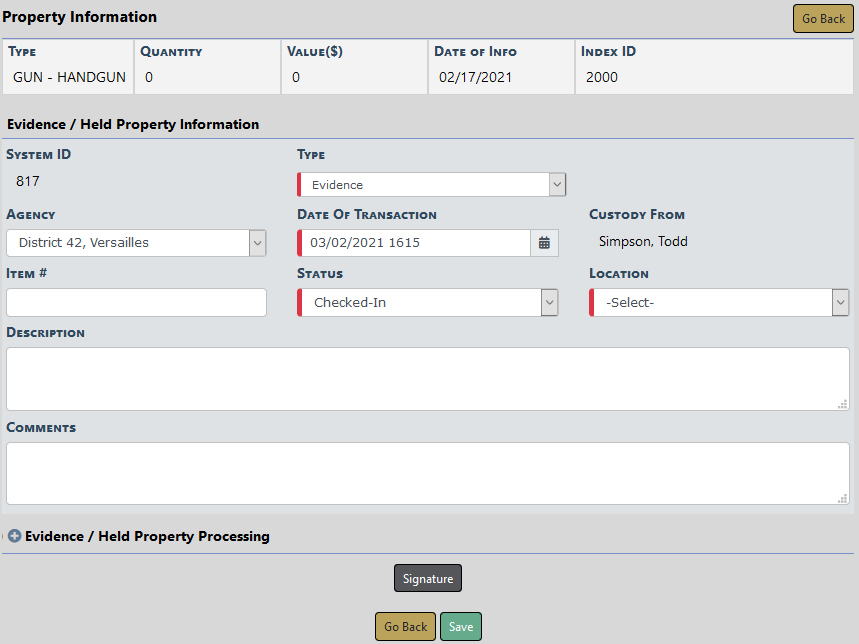
Task: Click the Item # input field
Action: 136,302
